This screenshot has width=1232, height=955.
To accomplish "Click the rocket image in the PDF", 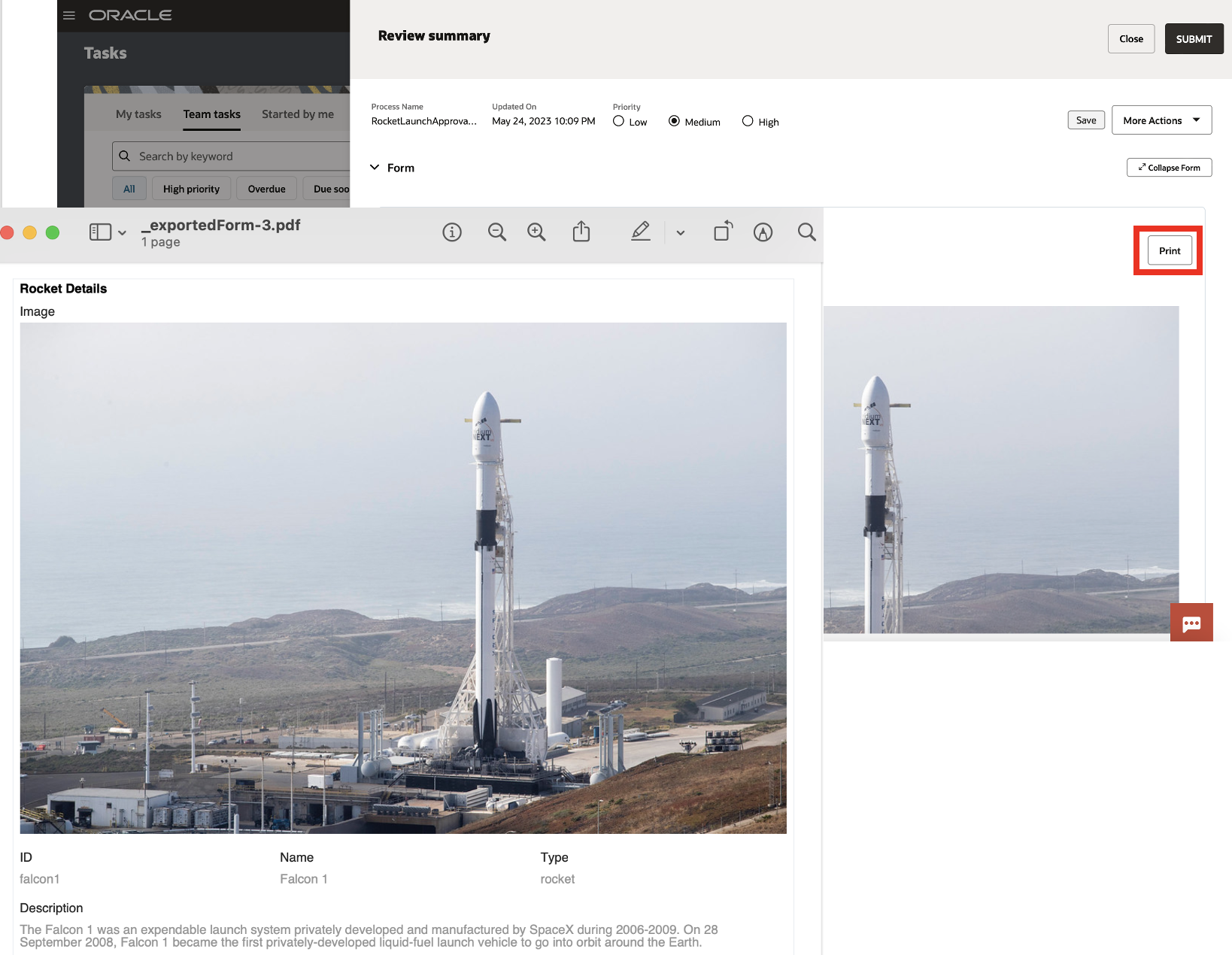I will pos(403,578).
